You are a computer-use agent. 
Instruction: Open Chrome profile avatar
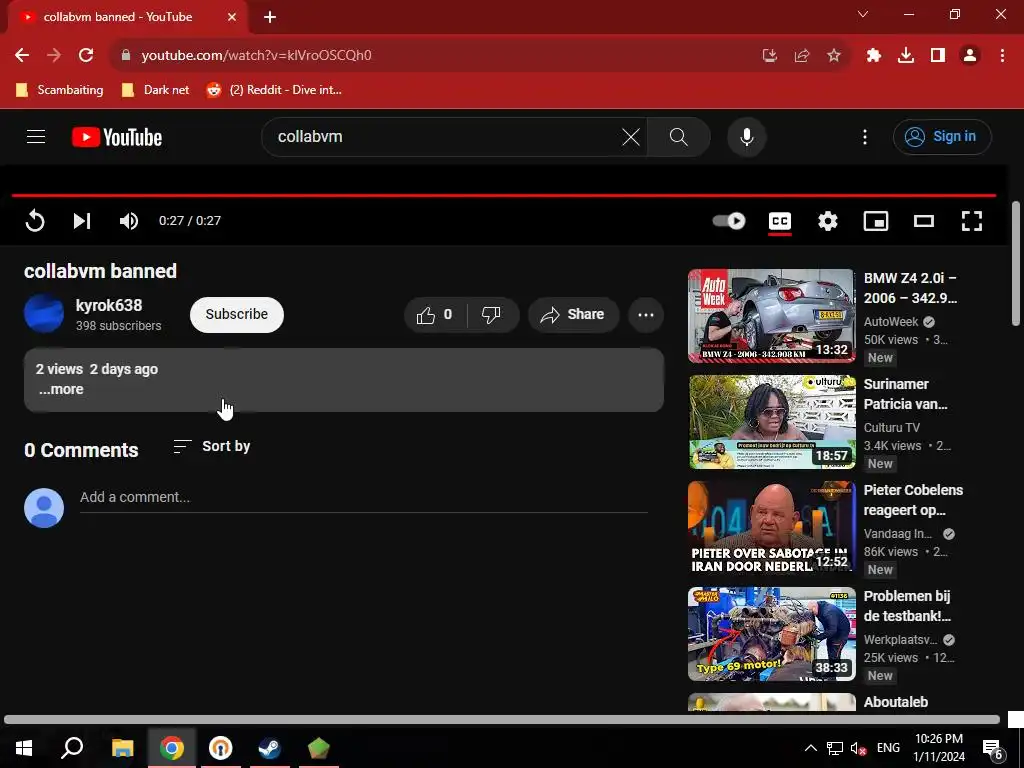(970, 56)
